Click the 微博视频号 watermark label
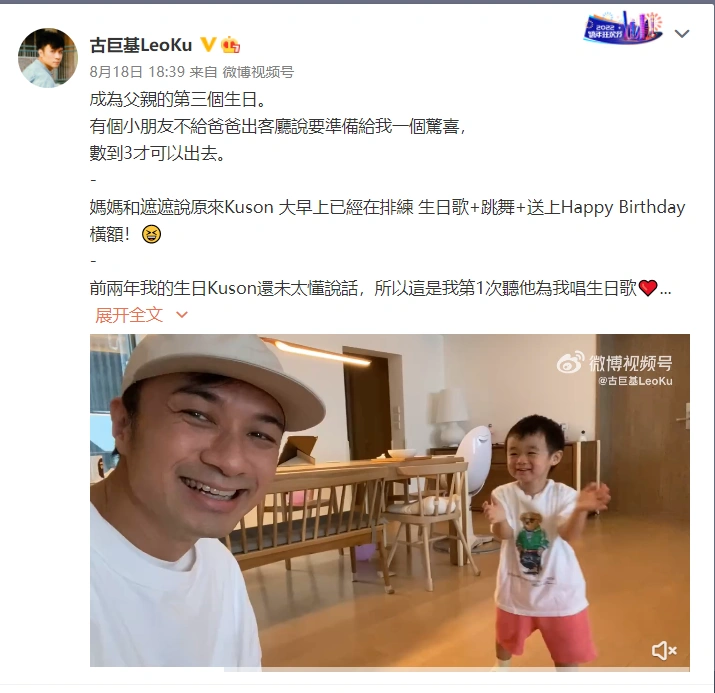The image size is (715, 693). (x=631, y=363)
